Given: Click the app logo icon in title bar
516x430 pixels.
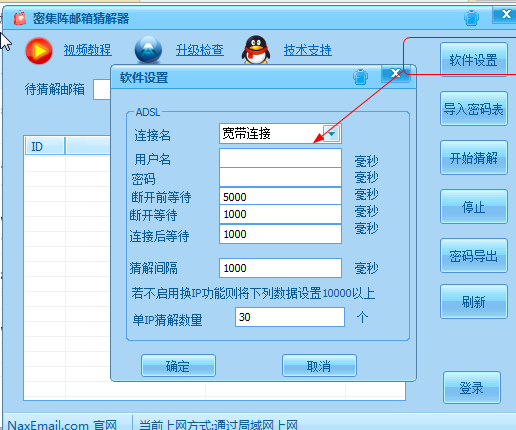Looking at the screenshot, I should 20,18.
